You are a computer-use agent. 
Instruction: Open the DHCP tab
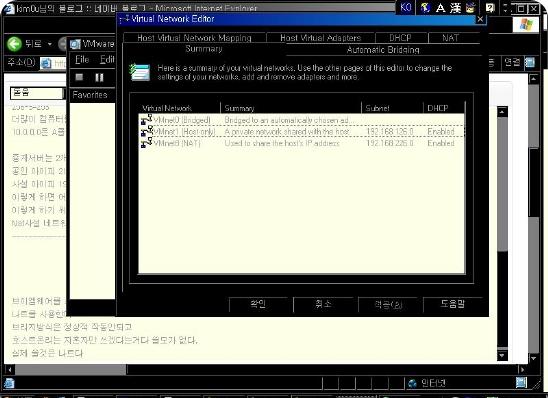pos(401,38)
